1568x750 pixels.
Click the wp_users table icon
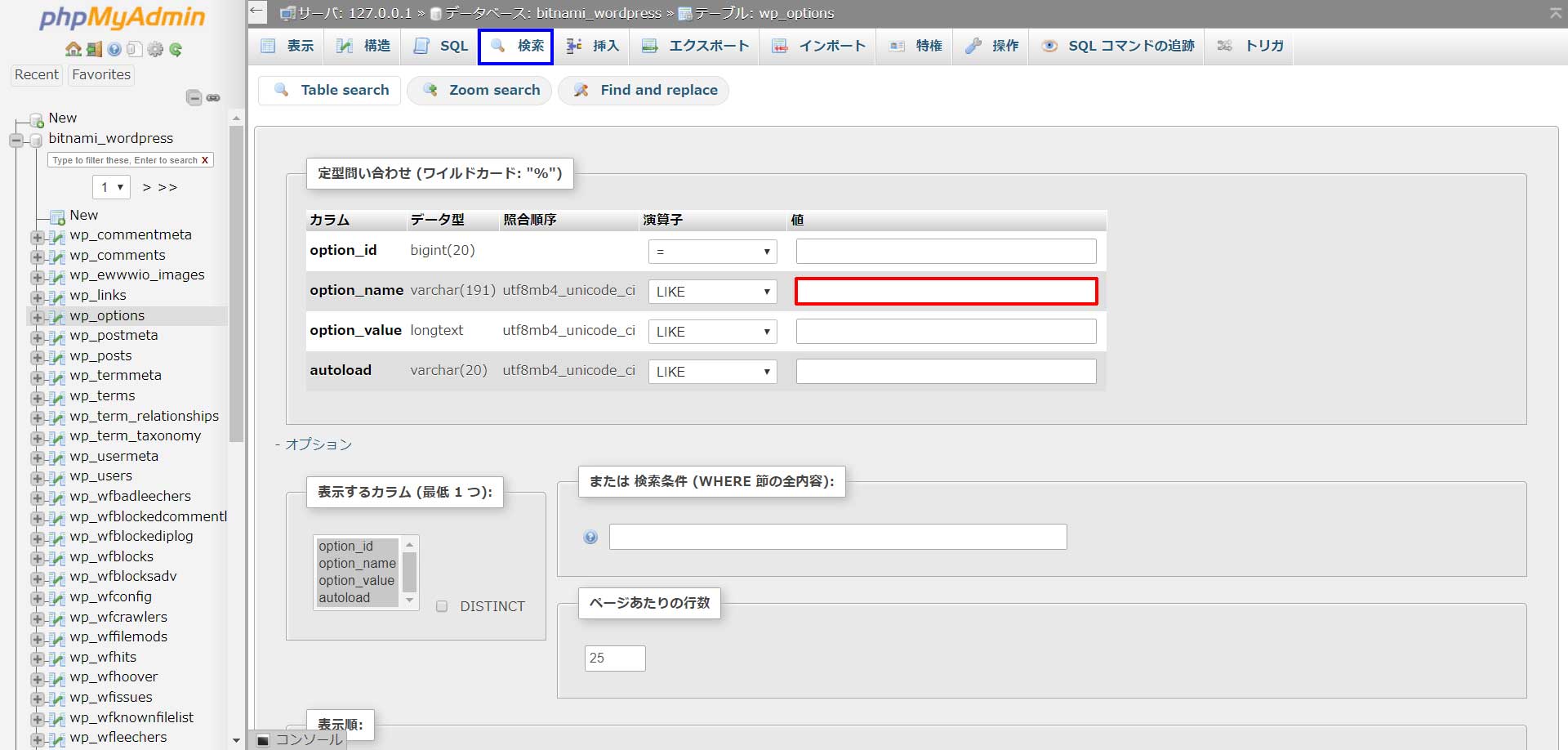[x=57, y=478]
